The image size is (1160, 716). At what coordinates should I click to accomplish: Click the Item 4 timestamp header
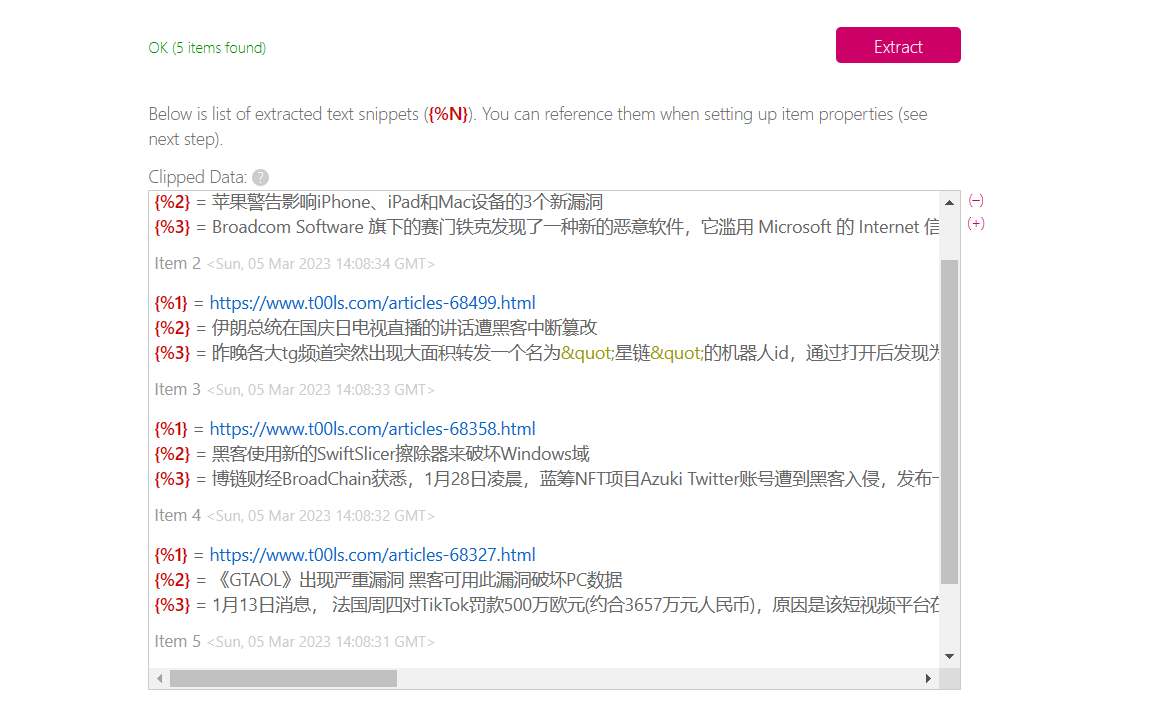(x=320, y=516)
